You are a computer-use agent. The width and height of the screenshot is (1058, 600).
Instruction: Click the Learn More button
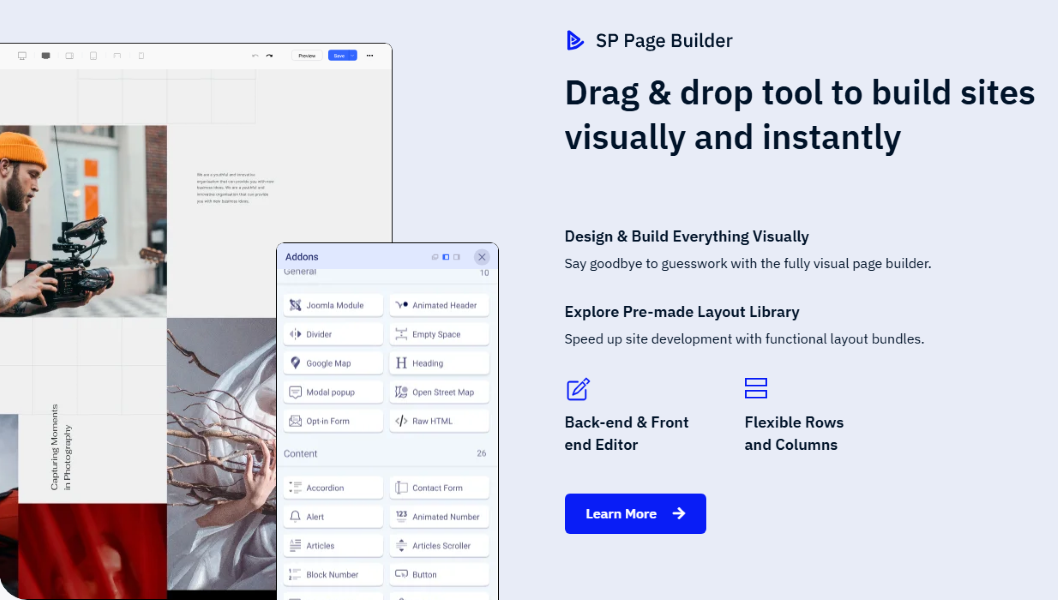coord(635,514)
